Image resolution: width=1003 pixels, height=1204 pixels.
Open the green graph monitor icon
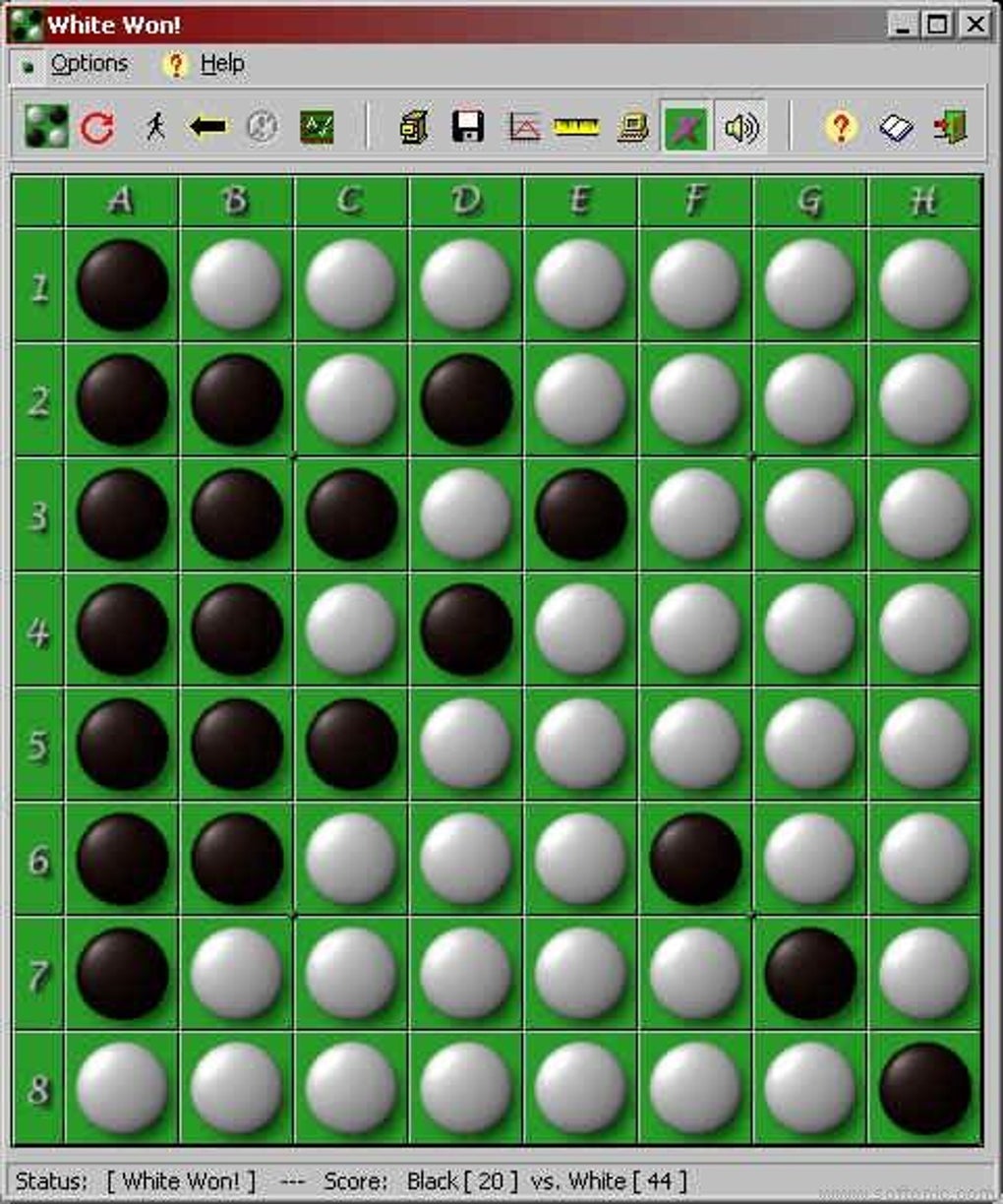pos(317,127)
